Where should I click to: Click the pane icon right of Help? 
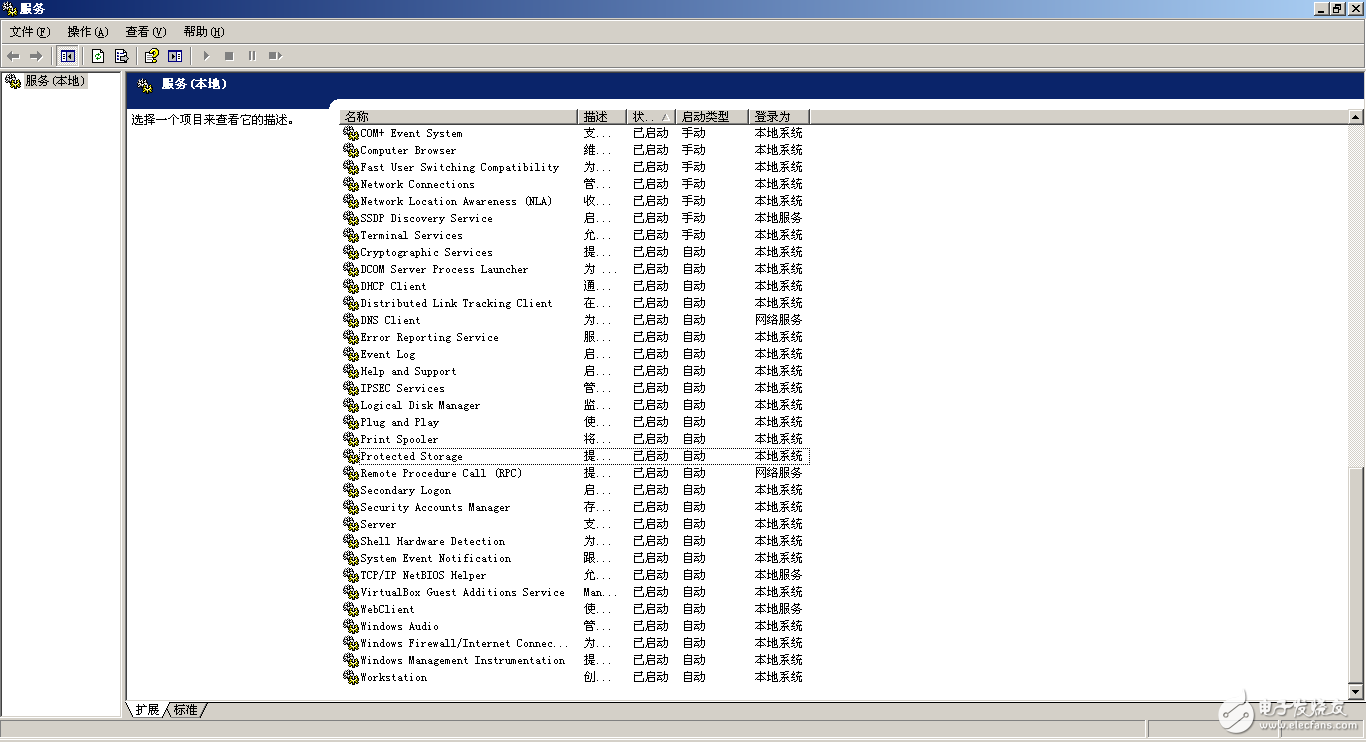coord(175,56)
